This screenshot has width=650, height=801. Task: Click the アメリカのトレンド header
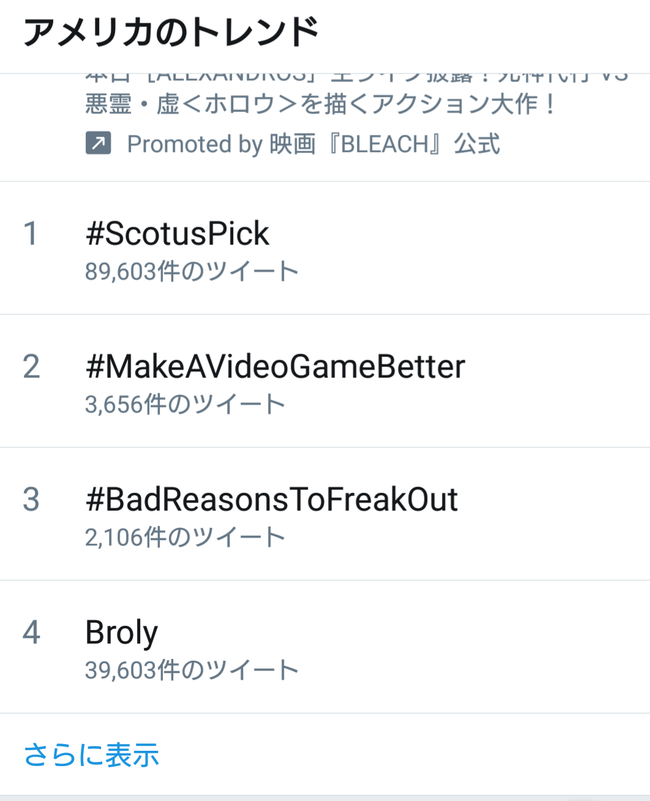pos(171,32)
